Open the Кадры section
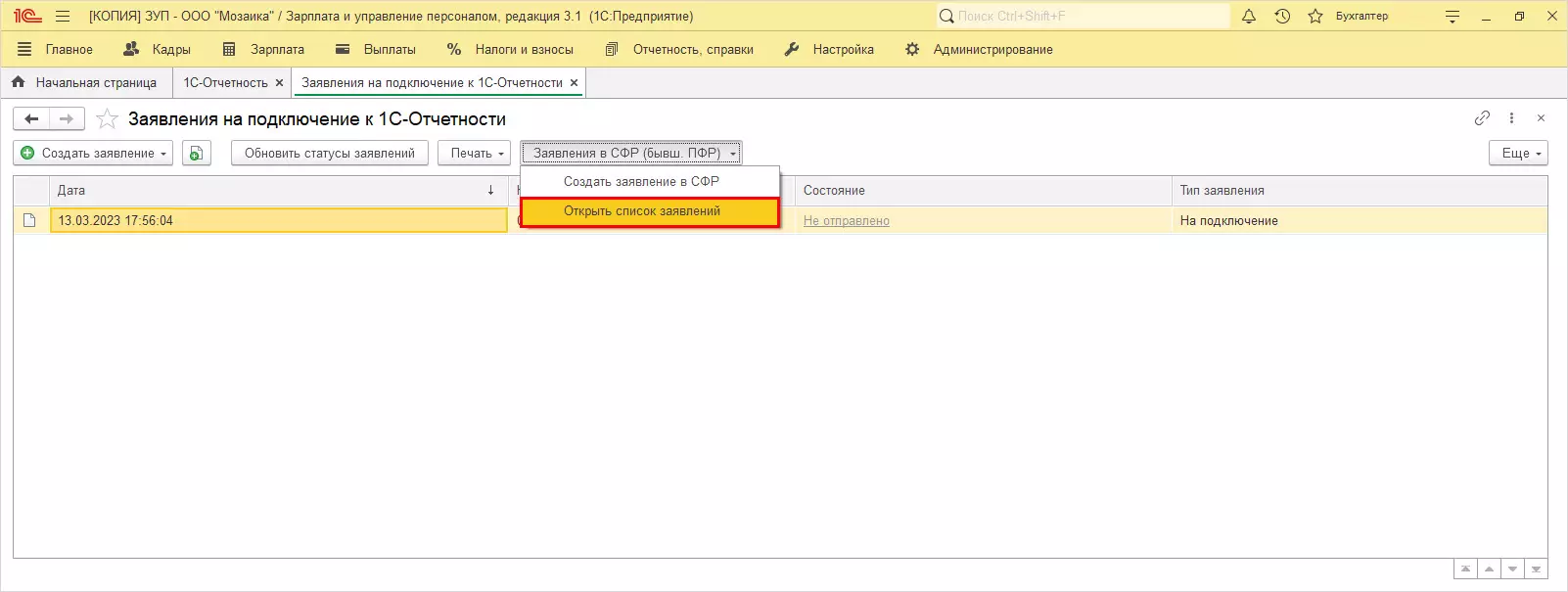1568x592 pixels. pyautogui.click(x=157, y=49)
